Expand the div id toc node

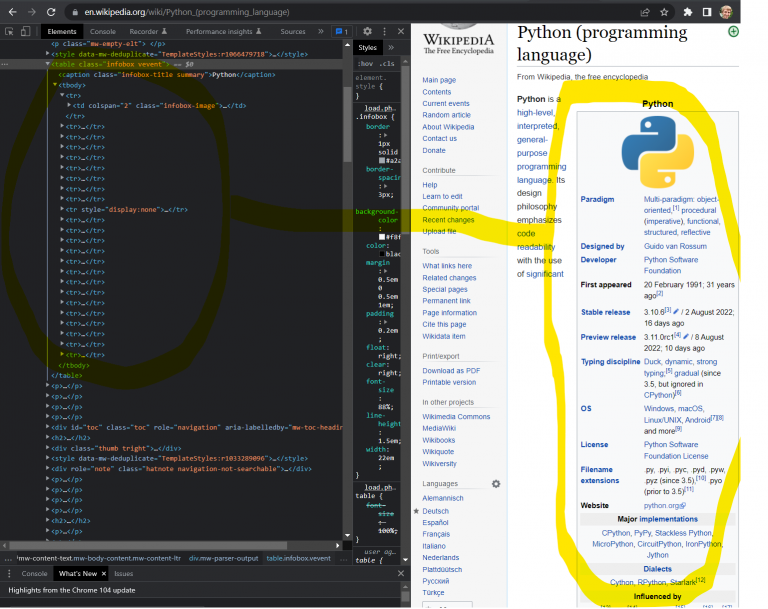click(48, 427)
